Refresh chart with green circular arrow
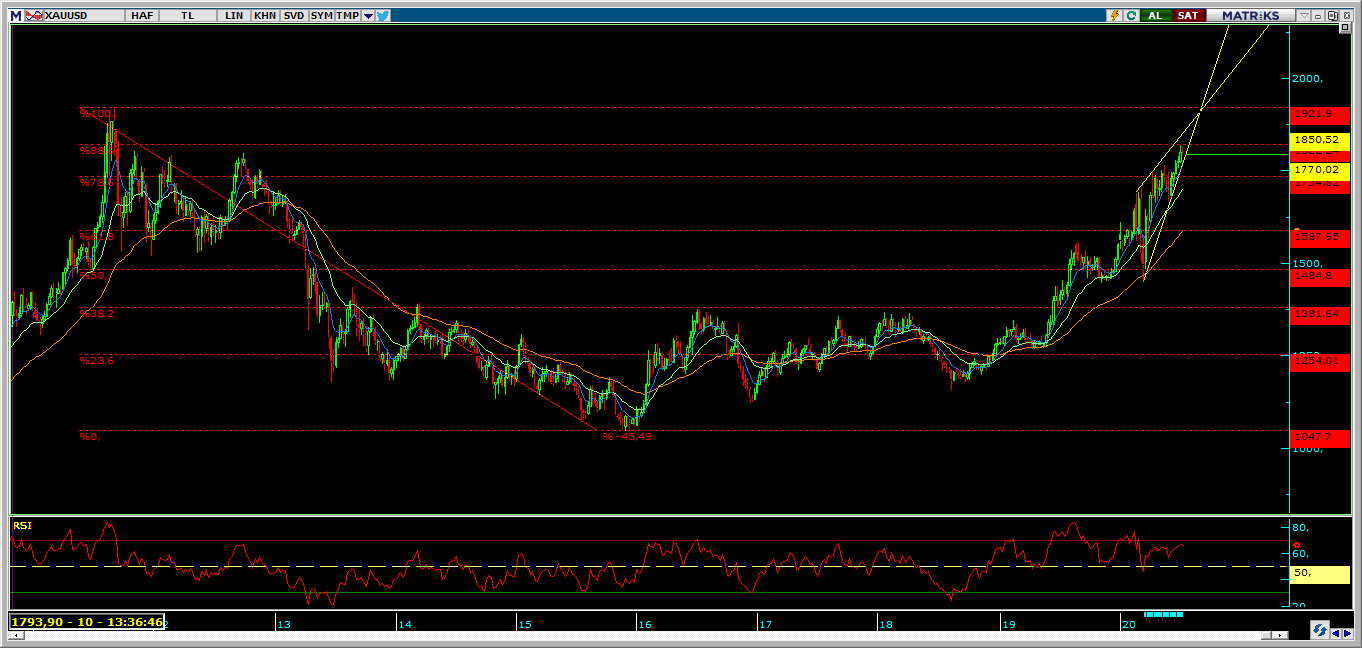Viewport: 1362px width, 648px height. point(1131,15)
